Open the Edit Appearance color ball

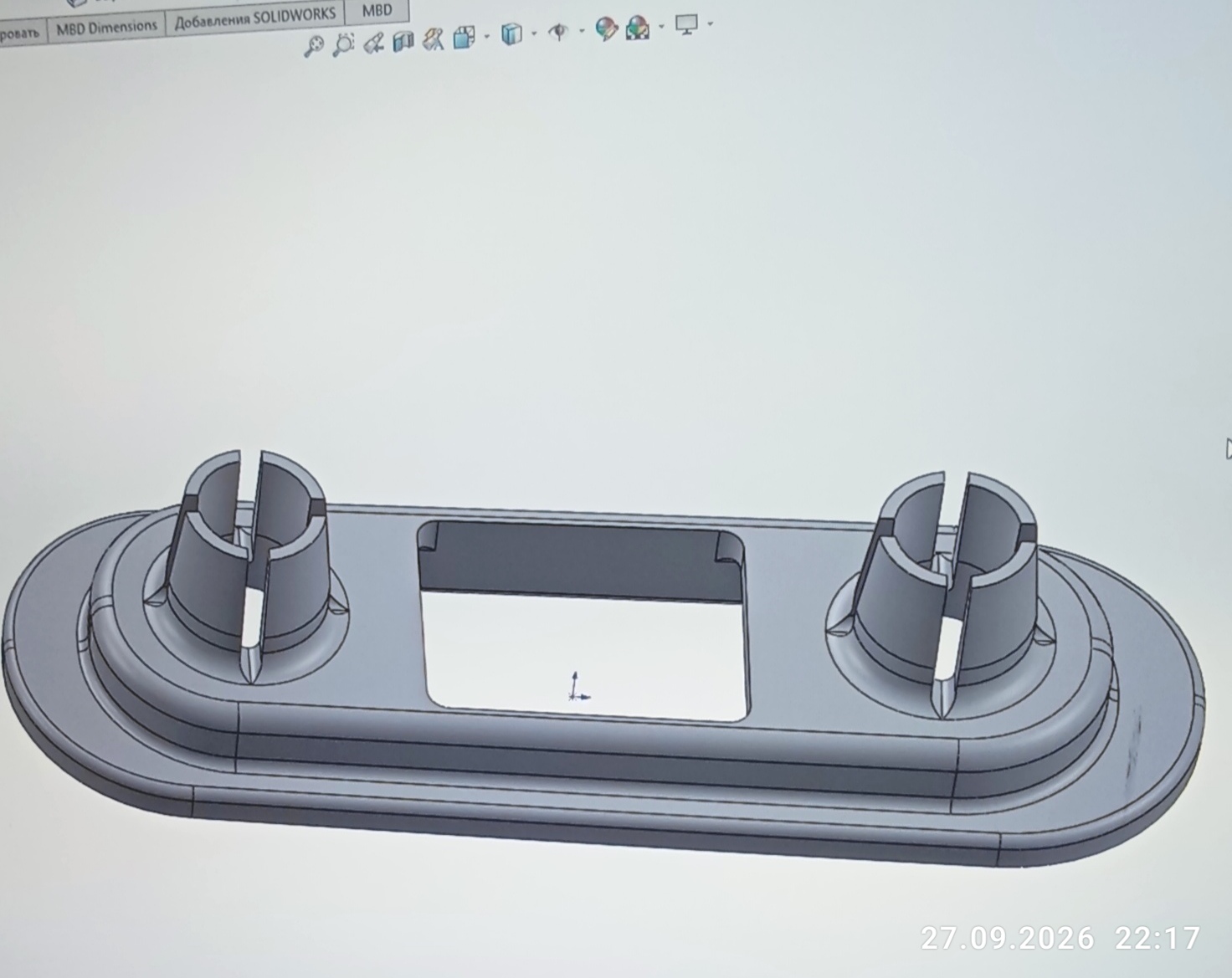[x=606, y=29]
